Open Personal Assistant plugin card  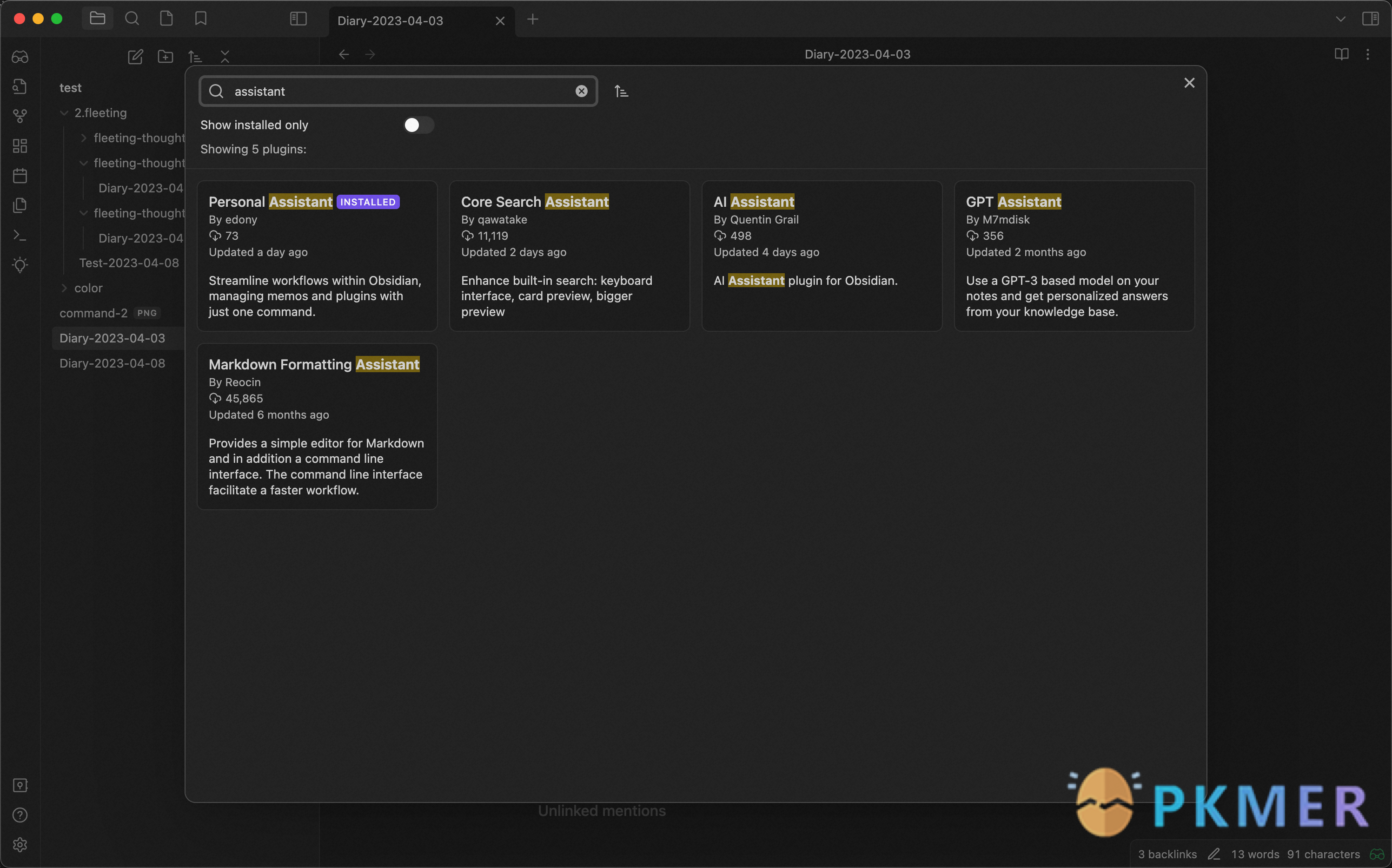[x=317, y=256]
